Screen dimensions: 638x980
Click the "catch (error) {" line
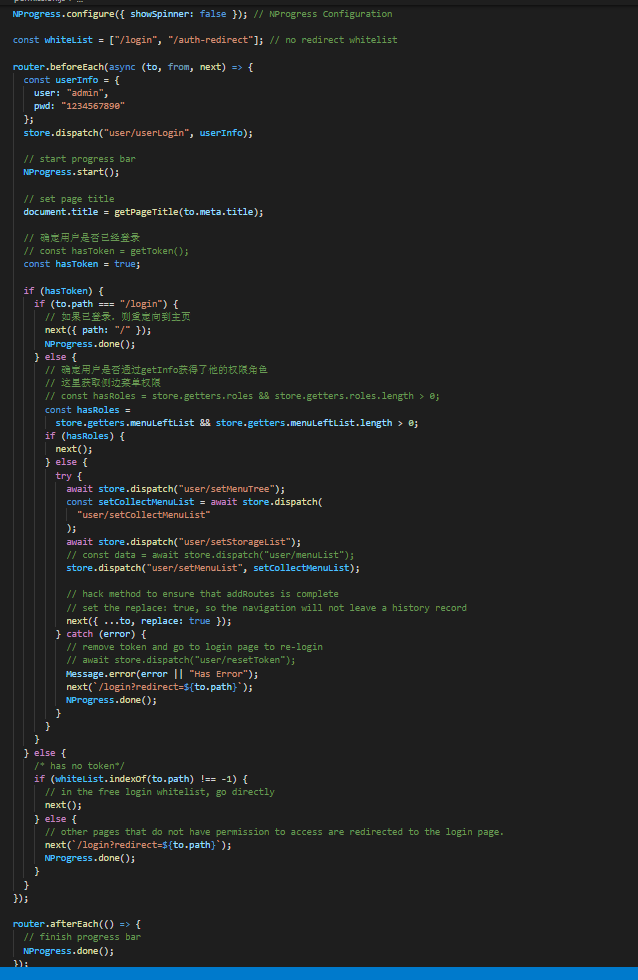point(101,634)
